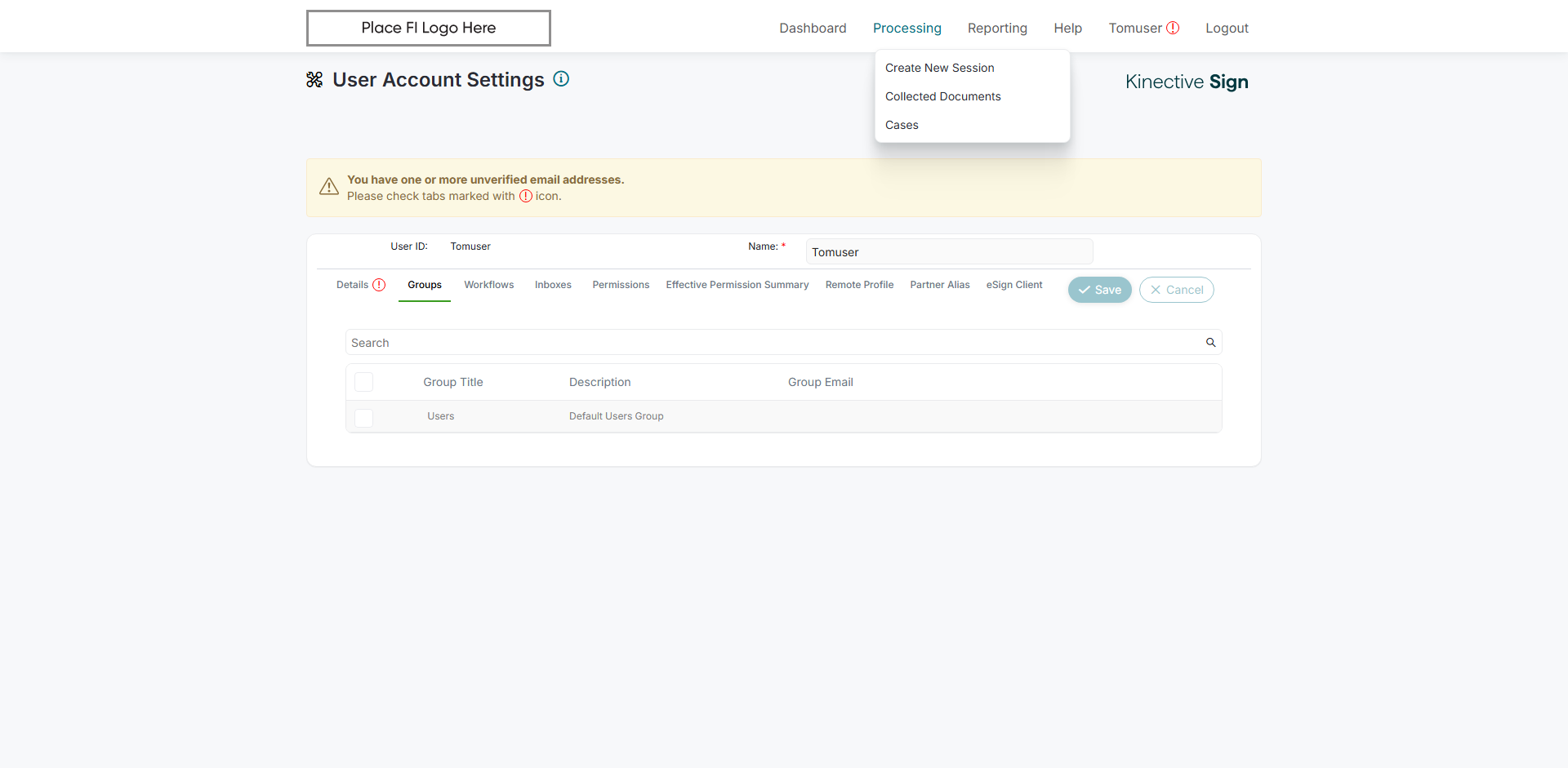Open the Processing menu
The image size is (1568, 768).
point(907,28)
